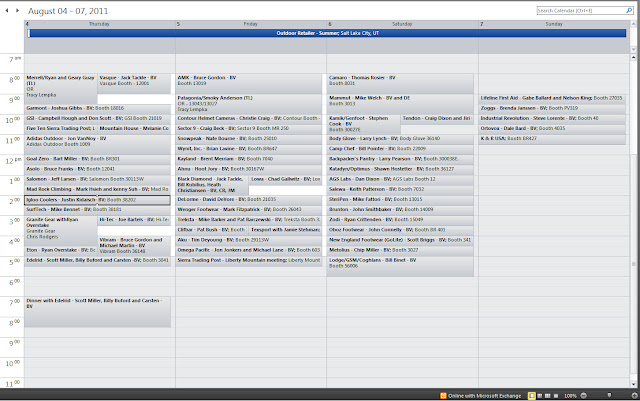Click Exchange connection status icon
The image size is (640, 401).
(x=443, y=396)
